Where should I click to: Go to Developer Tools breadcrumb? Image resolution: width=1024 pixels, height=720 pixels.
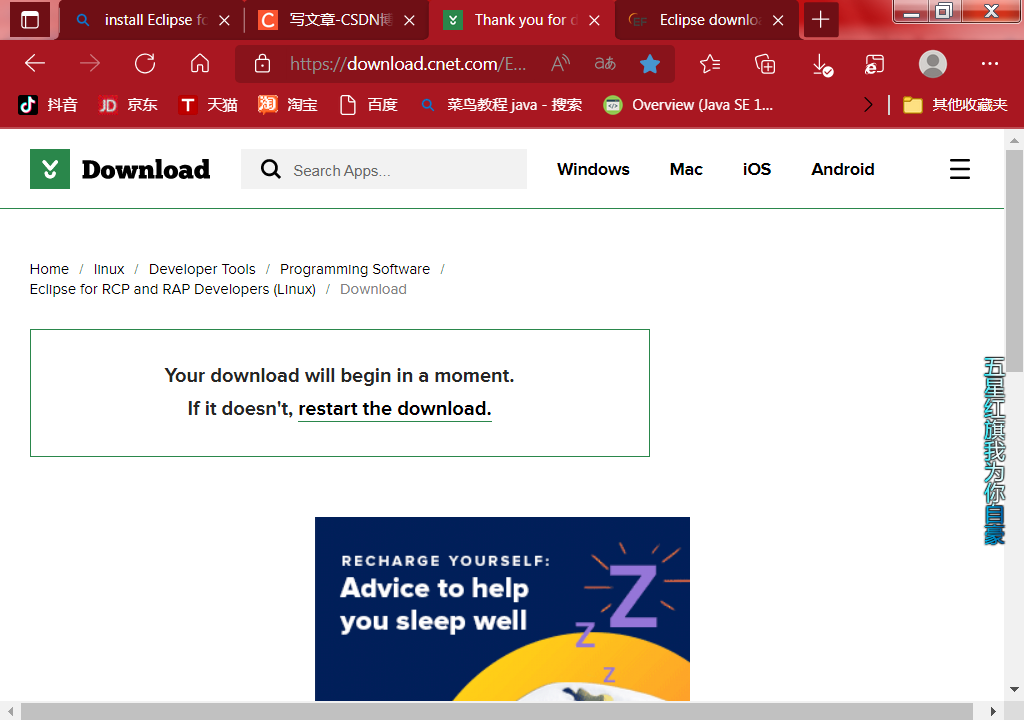point(202,269)
